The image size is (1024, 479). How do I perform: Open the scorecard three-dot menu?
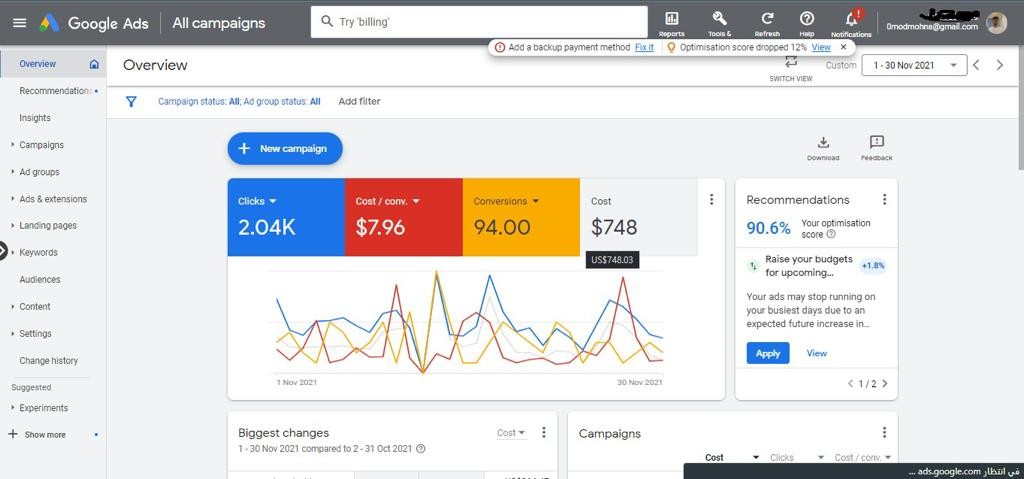coord(712,200)
